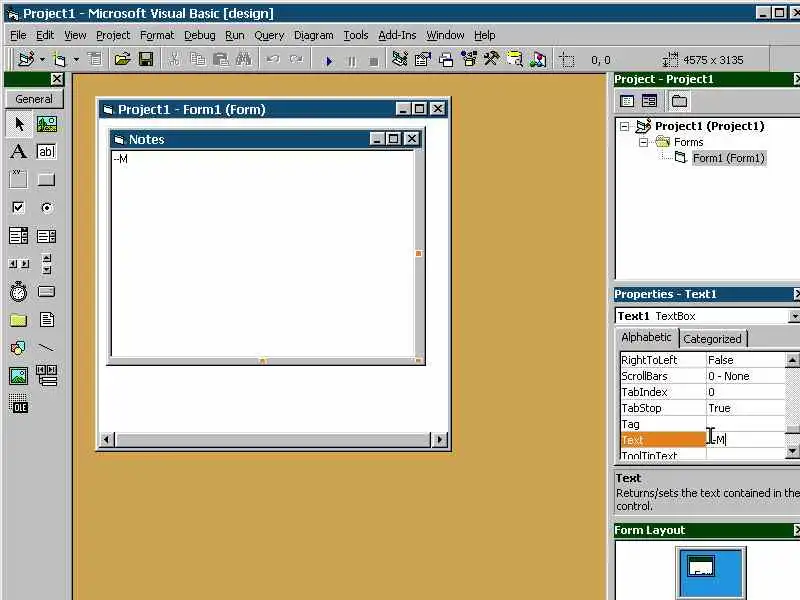800x600 pixels.
Task: Select TabStop property row
Action: (x=703, y=408)
